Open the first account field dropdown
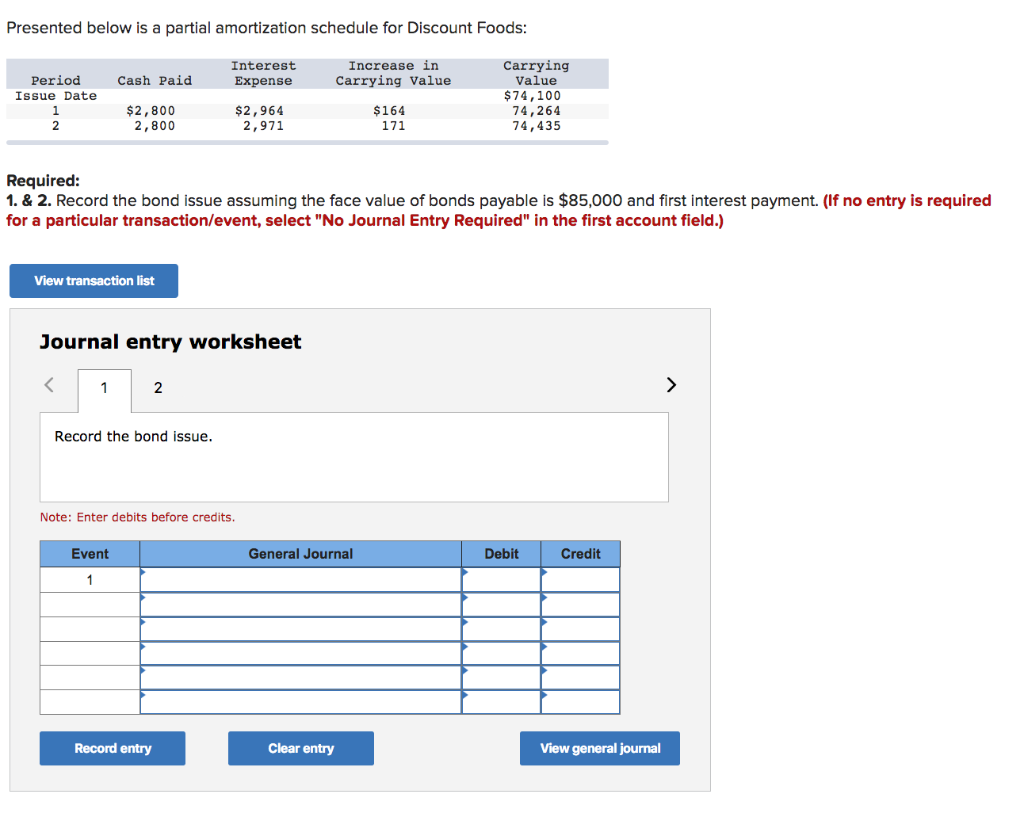This screenshot has width=1024, height=813. [x=300, y=578]
